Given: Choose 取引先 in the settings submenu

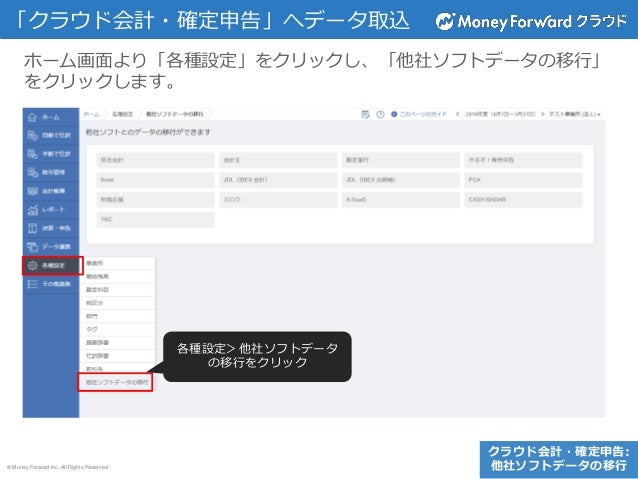Looking at the screenshot, I should click(x=118, y=369).
